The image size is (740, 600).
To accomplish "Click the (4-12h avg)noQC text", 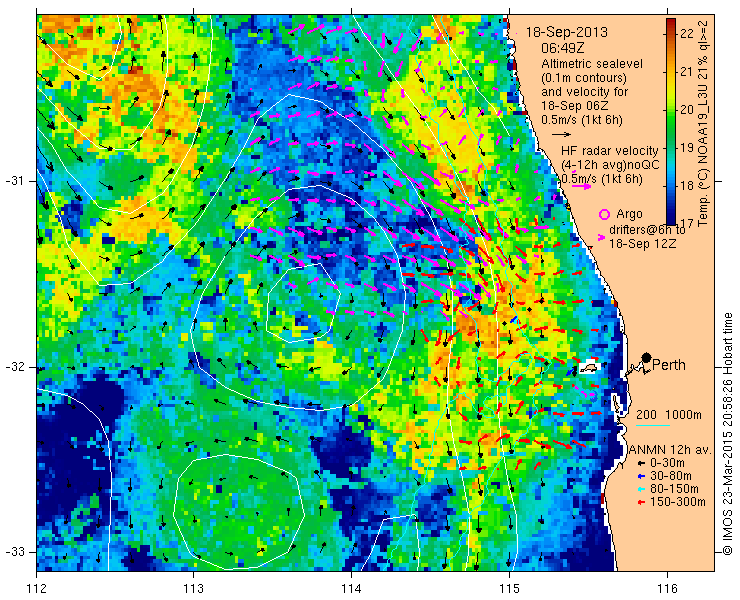I will click(610, 165).
